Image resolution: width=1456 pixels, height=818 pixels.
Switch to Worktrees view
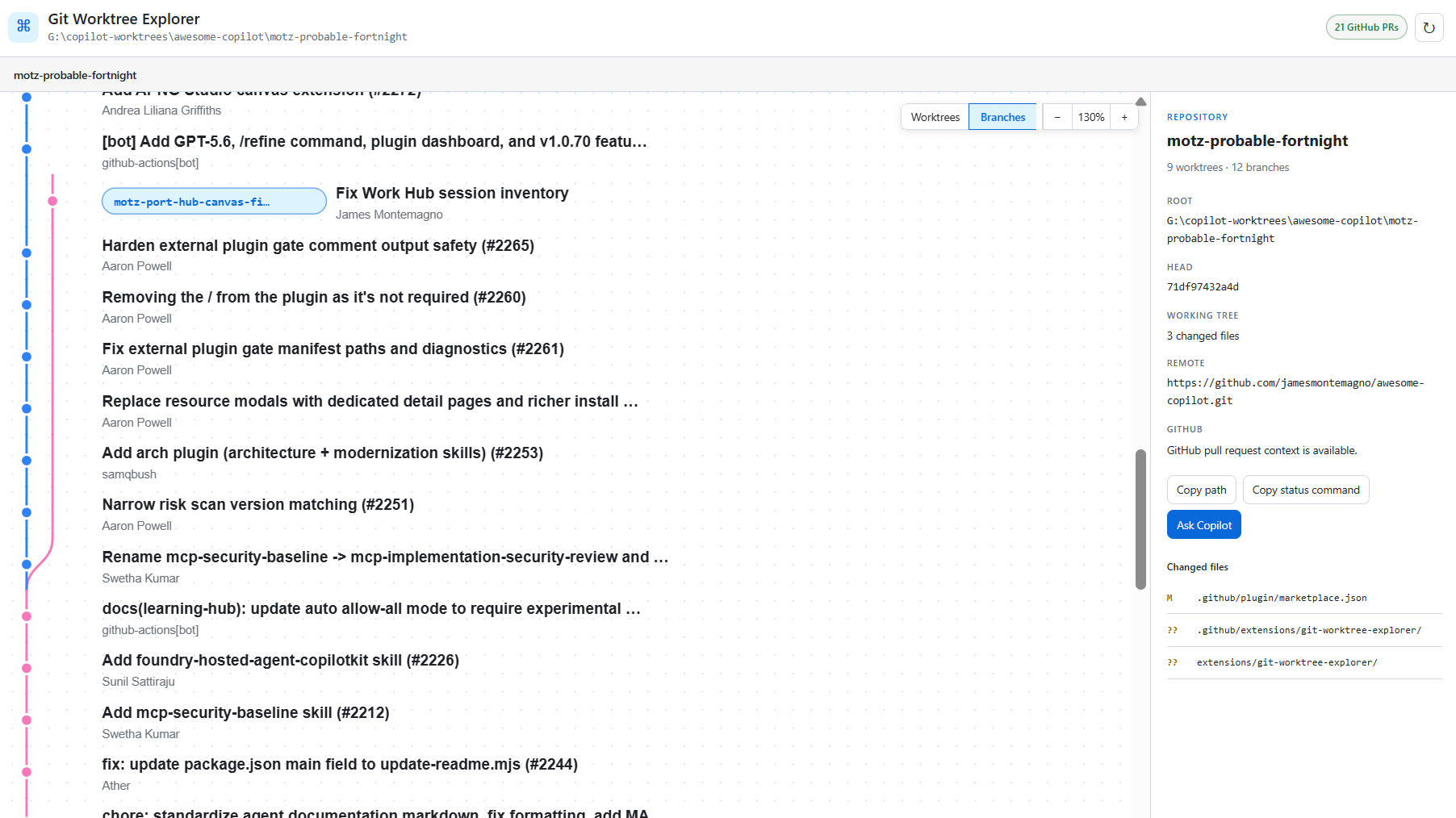click(x=935, y=117)
